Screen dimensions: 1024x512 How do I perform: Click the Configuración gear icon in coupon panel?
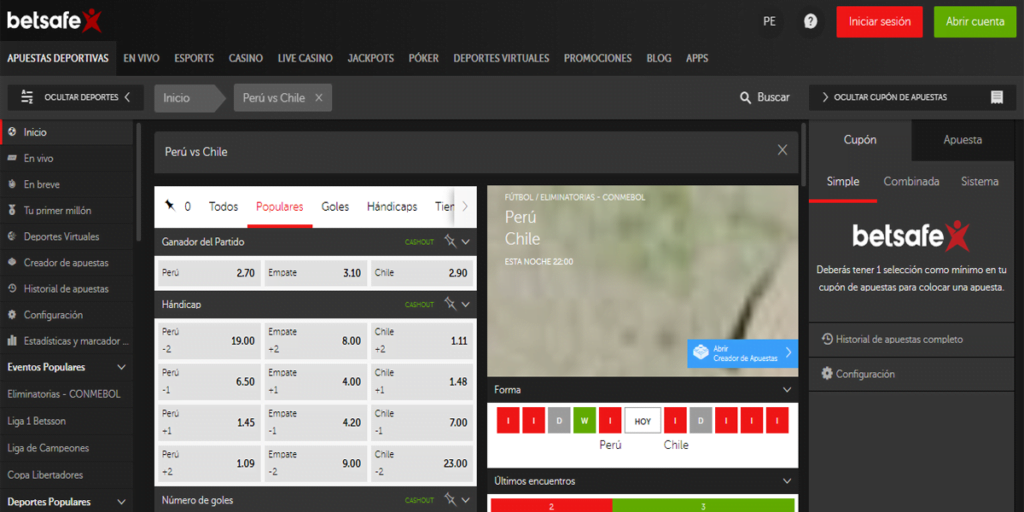click(x=827, y=373)
